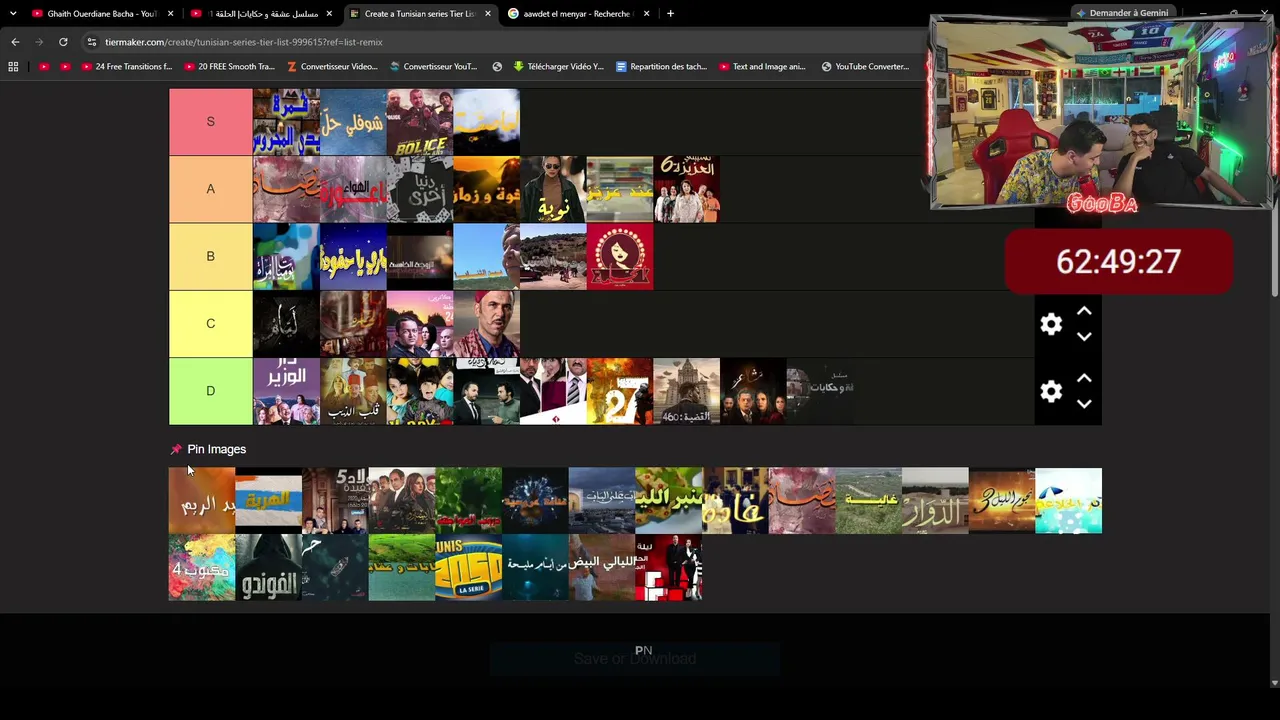Select the قلب الذيب poster in D tier
The width and height of the screenshot is (1280, 720).
[x=353, y=391]
